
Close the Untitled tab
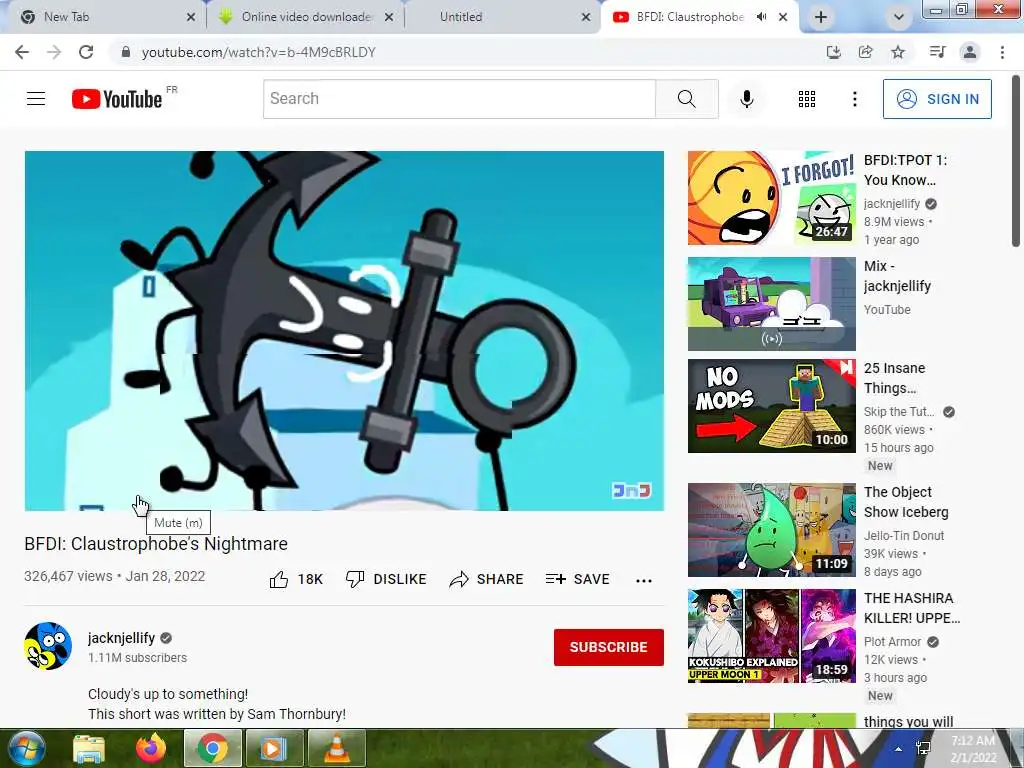click(586, 17)
